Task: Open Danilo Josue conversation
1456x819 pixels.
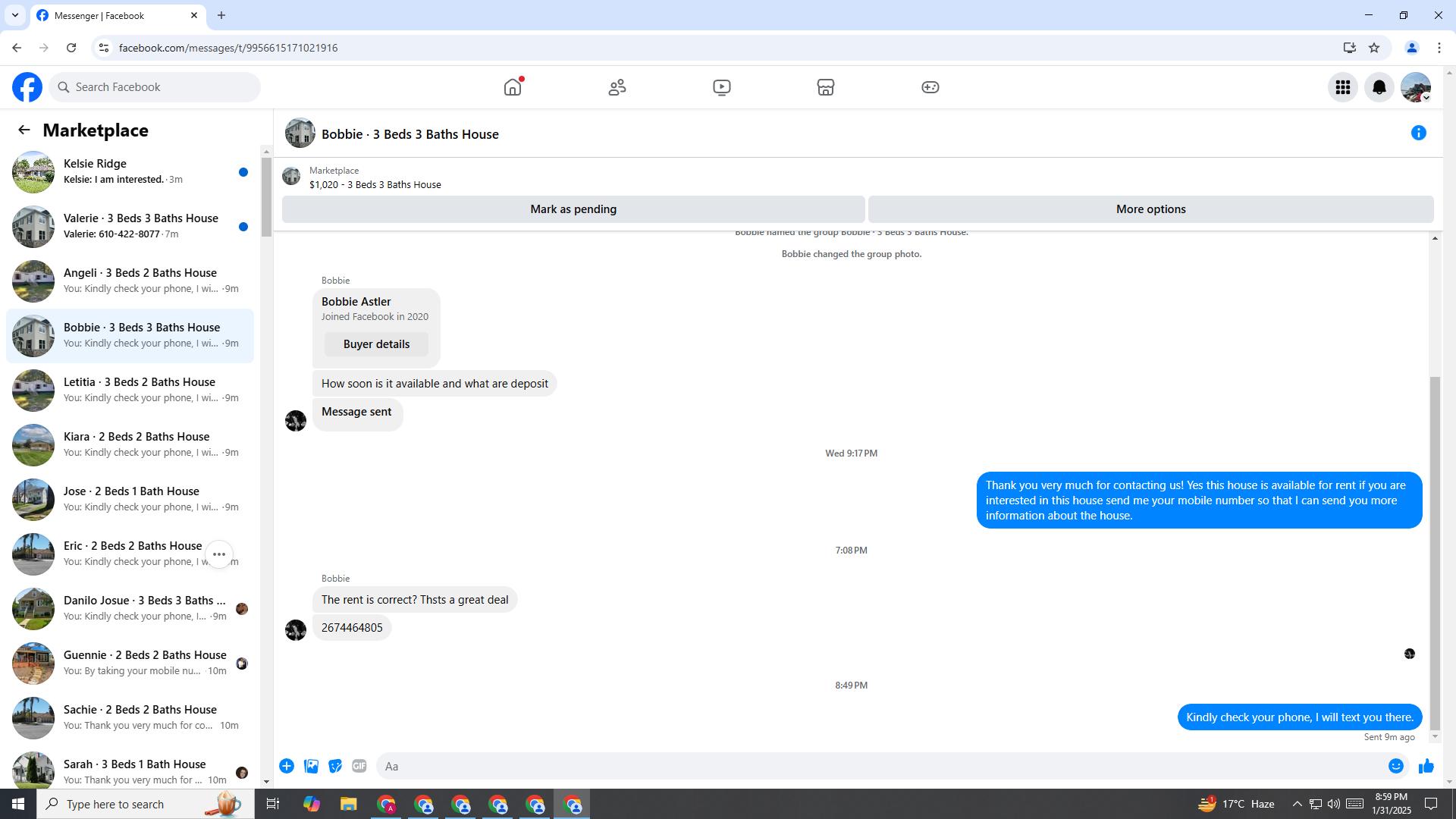Action: (x=130, y=609)
